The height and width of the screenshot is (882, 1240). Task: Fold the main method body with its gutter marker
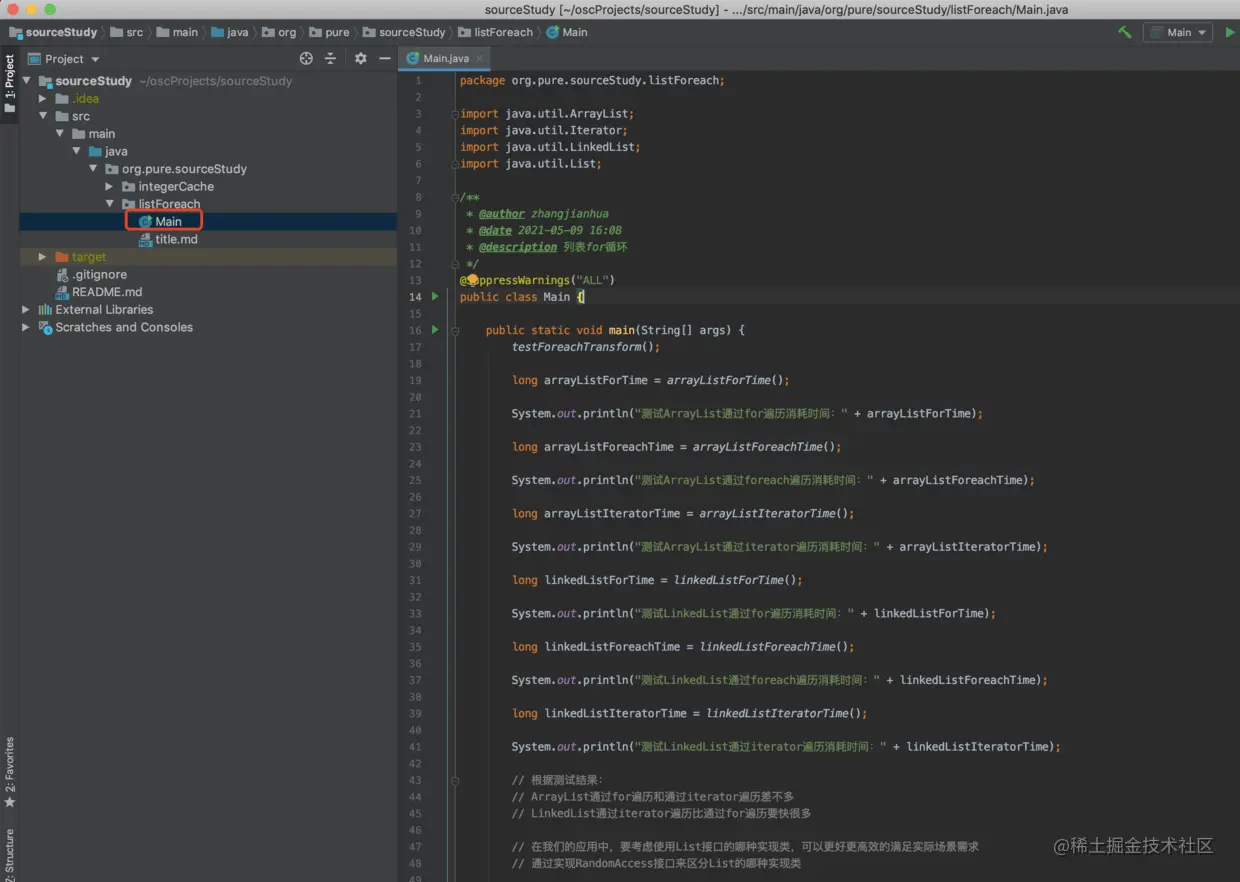click(453, 330)
